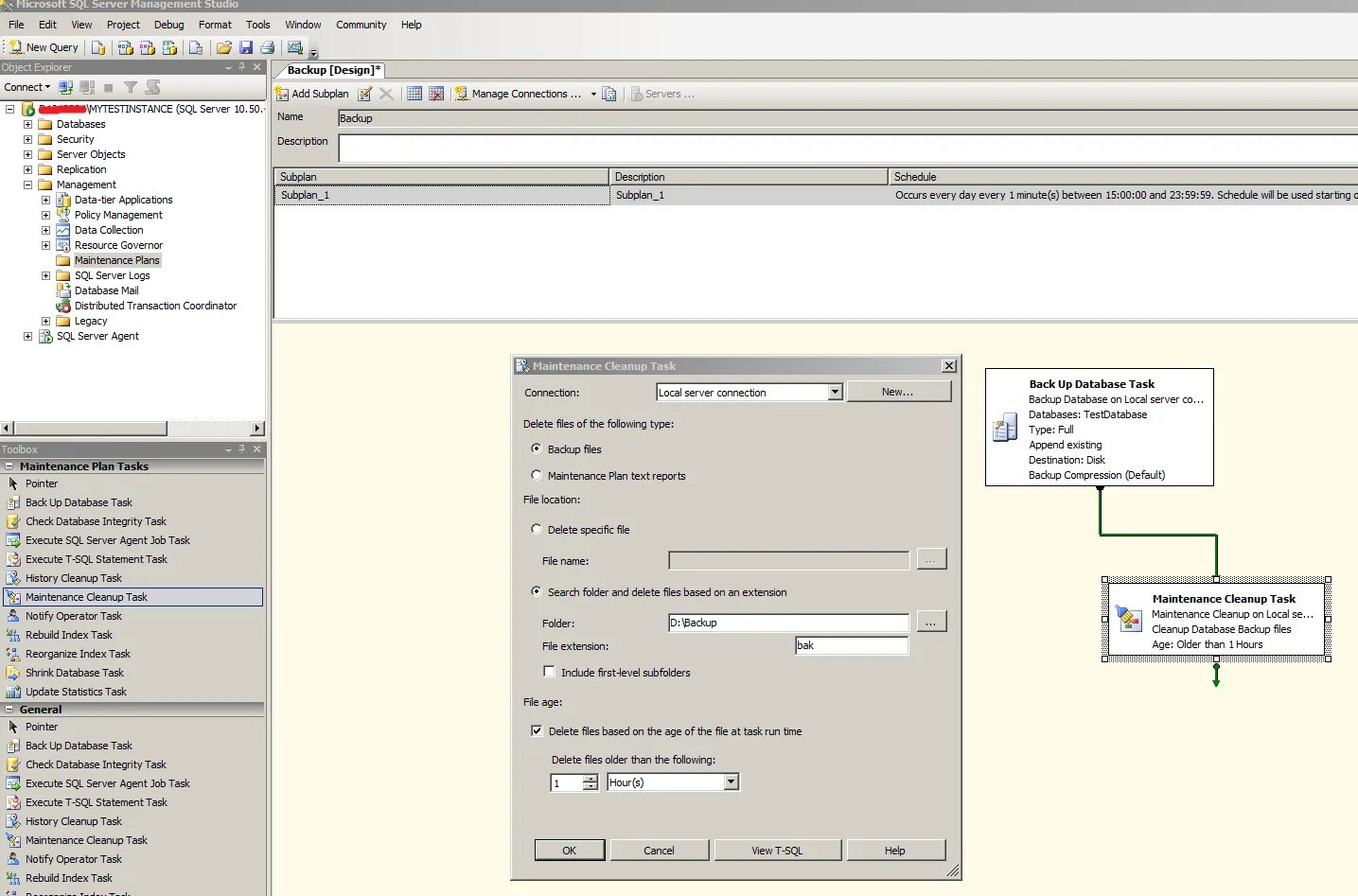Click Cancel in Maintenance Cleanup Task dialog
The image size is (1358, 896).
point(659,850)
